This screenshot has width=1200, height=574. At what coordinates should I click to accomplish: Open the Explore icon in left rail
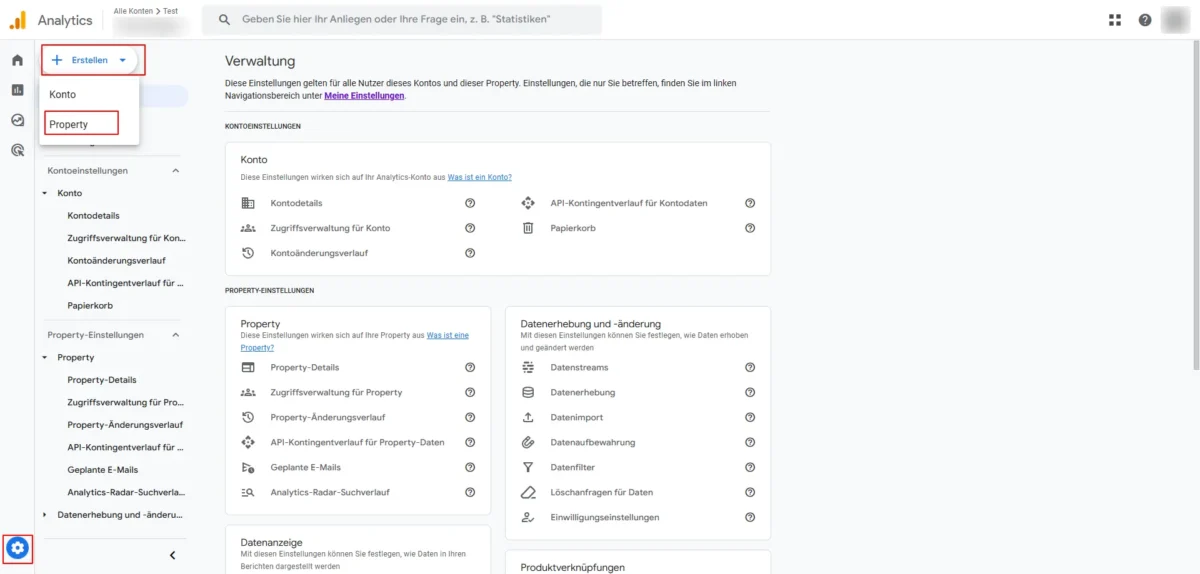[17, 120]
